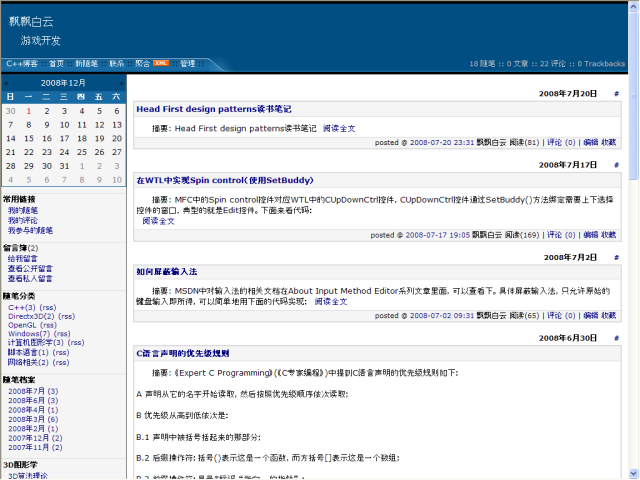Click the orange XML feed icon
This screenshot has width=640, height=480.
click(161, 63)
